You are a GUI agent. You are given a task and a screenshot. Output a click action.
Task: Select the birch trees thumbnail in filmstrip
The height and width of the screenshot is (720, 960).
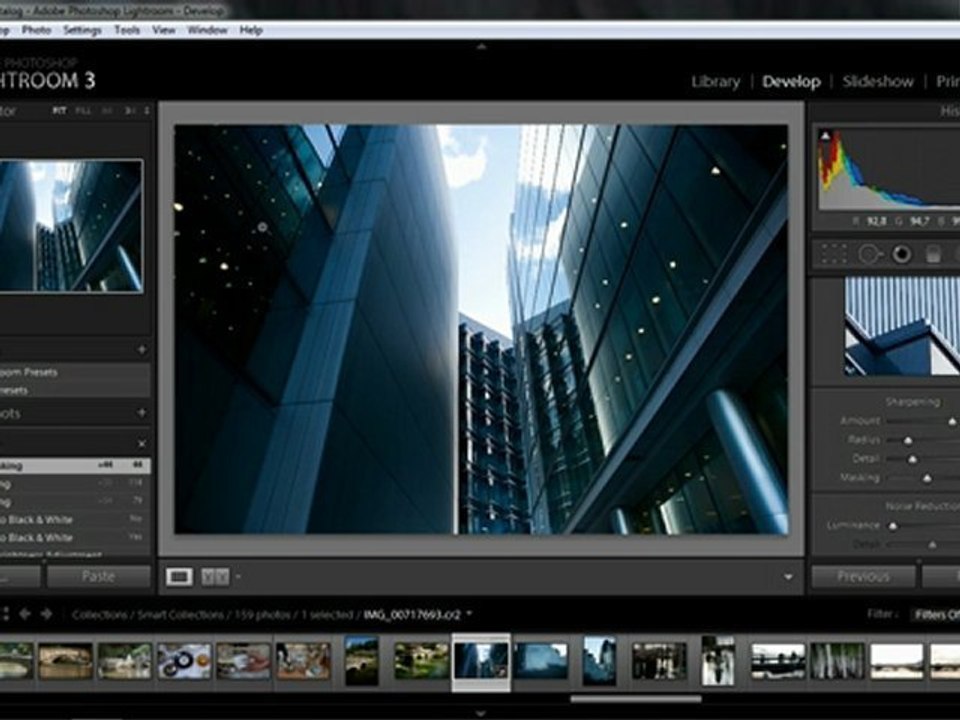tap(837, 661)
